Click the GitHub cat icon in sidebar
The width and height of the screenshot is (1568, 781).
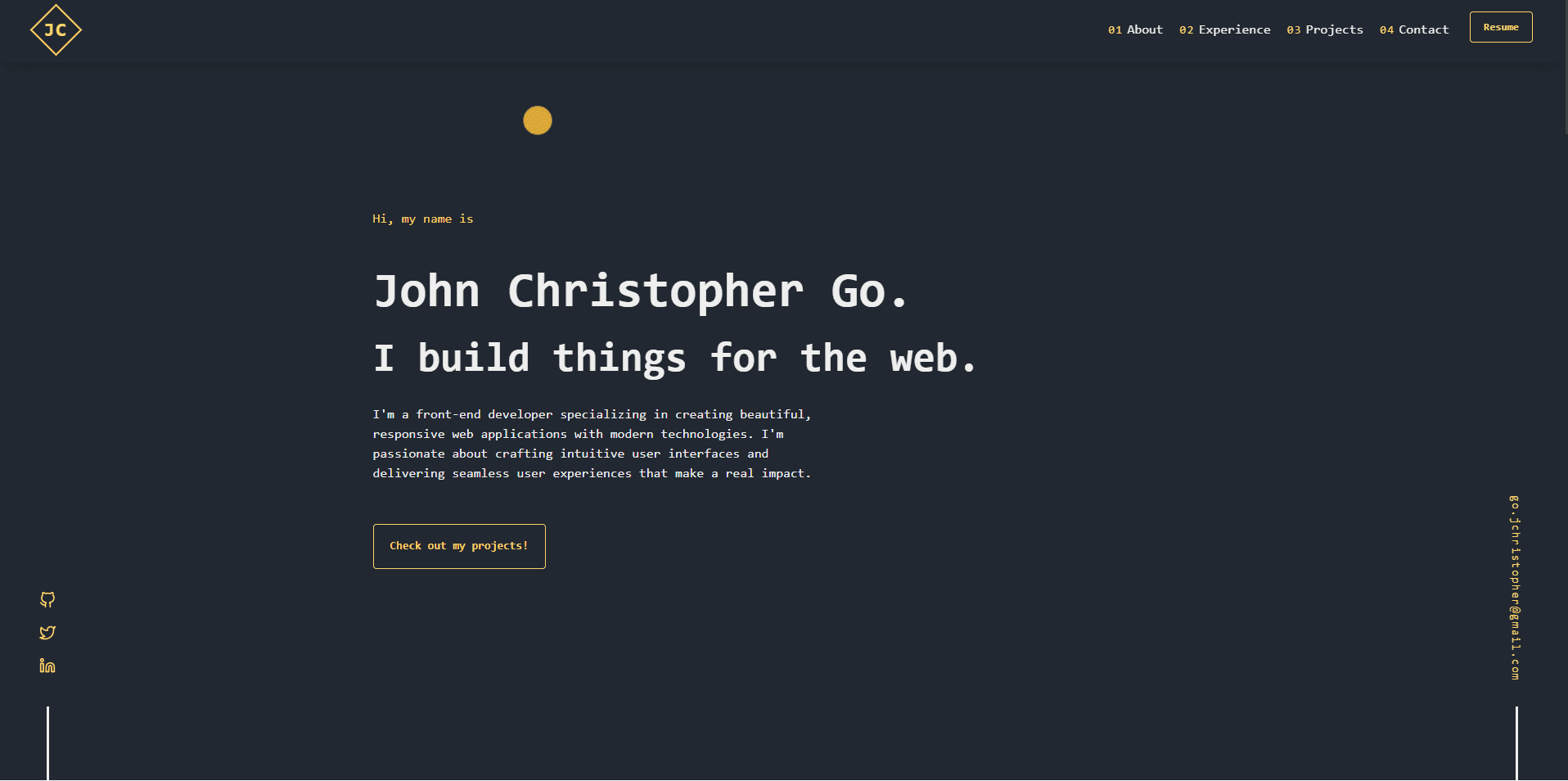pyautogui.click(x=47, y=600)
